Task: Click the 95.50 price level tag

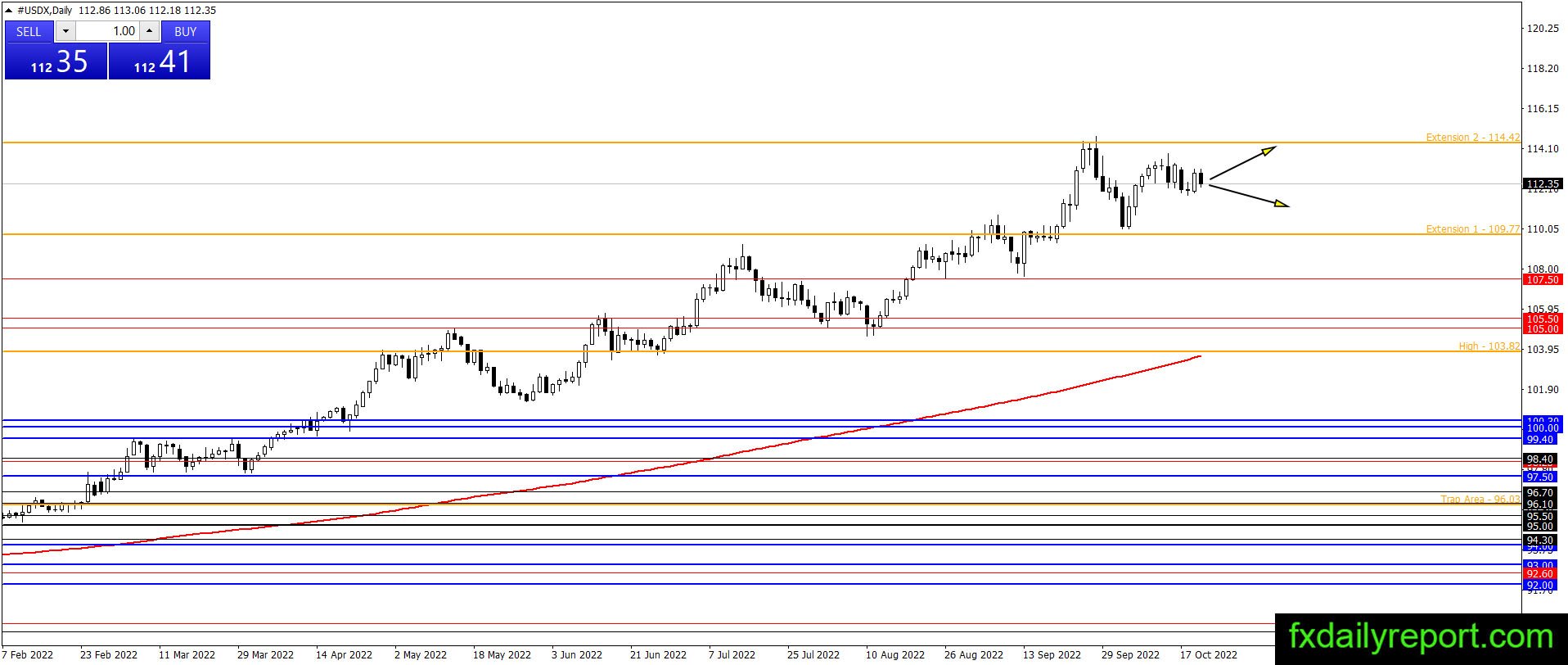Action: 1542,516
